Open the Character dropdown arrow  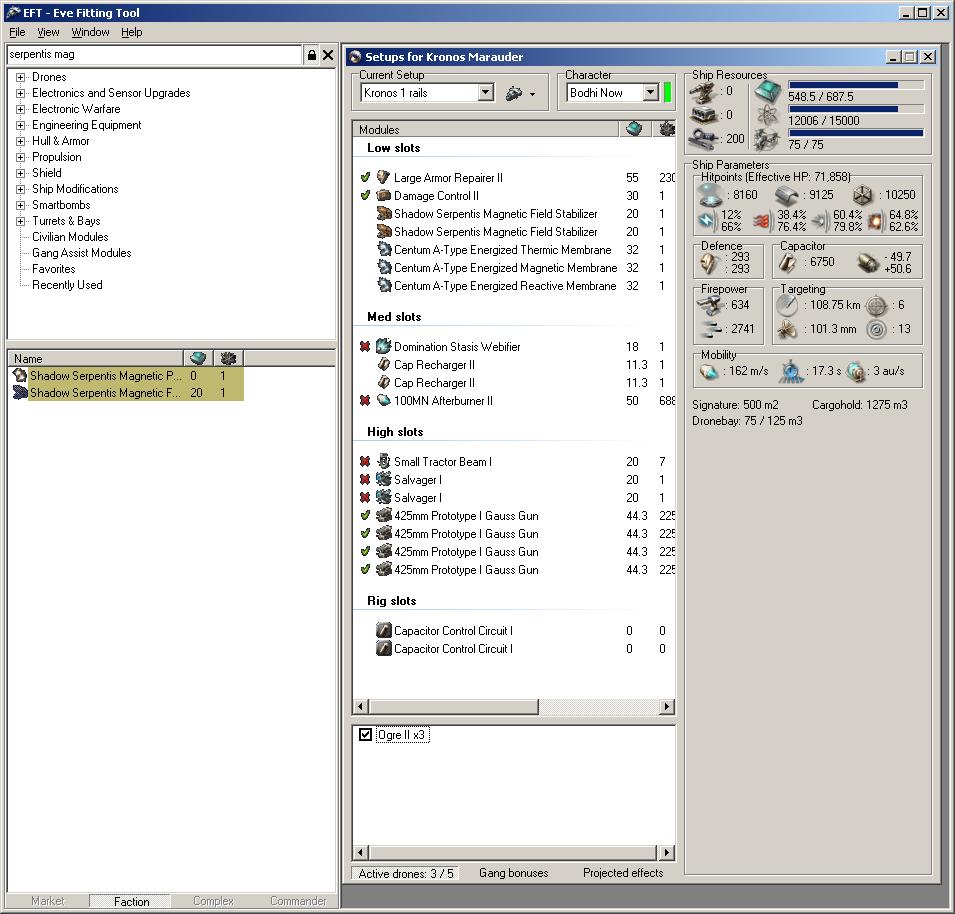(x=650, y=93)
